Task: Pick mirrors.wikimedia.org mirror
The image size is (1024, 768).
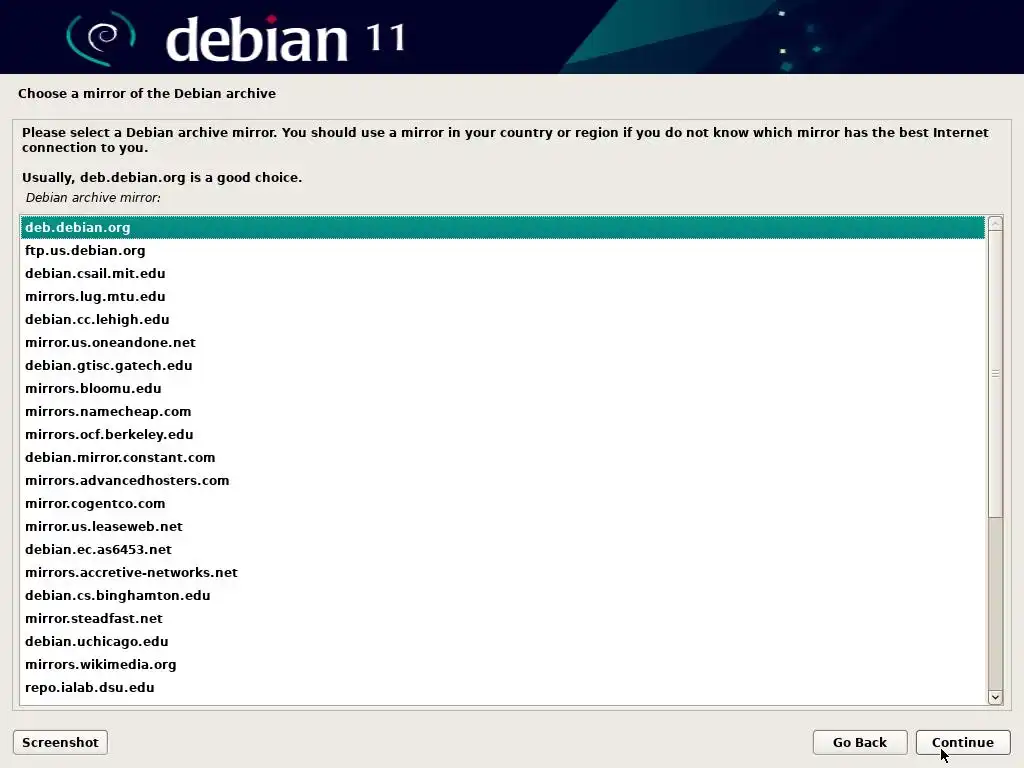Action: [502, 664]
